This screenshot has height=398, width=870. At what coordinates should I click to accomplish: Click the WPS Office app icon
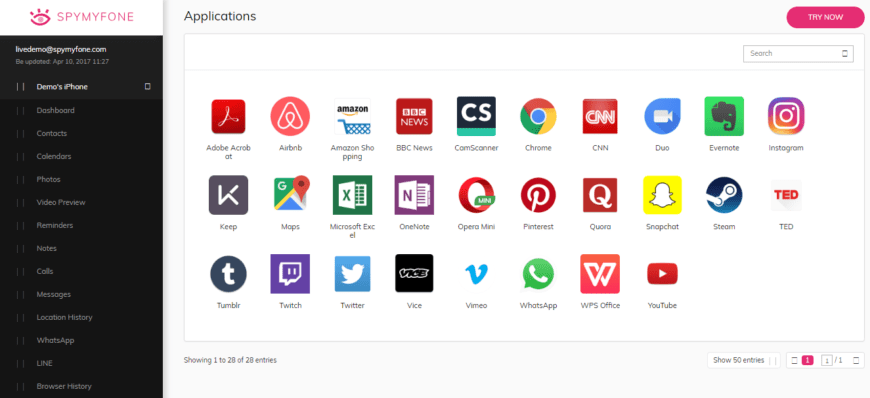pyautogui.click(x=600, y=274)
